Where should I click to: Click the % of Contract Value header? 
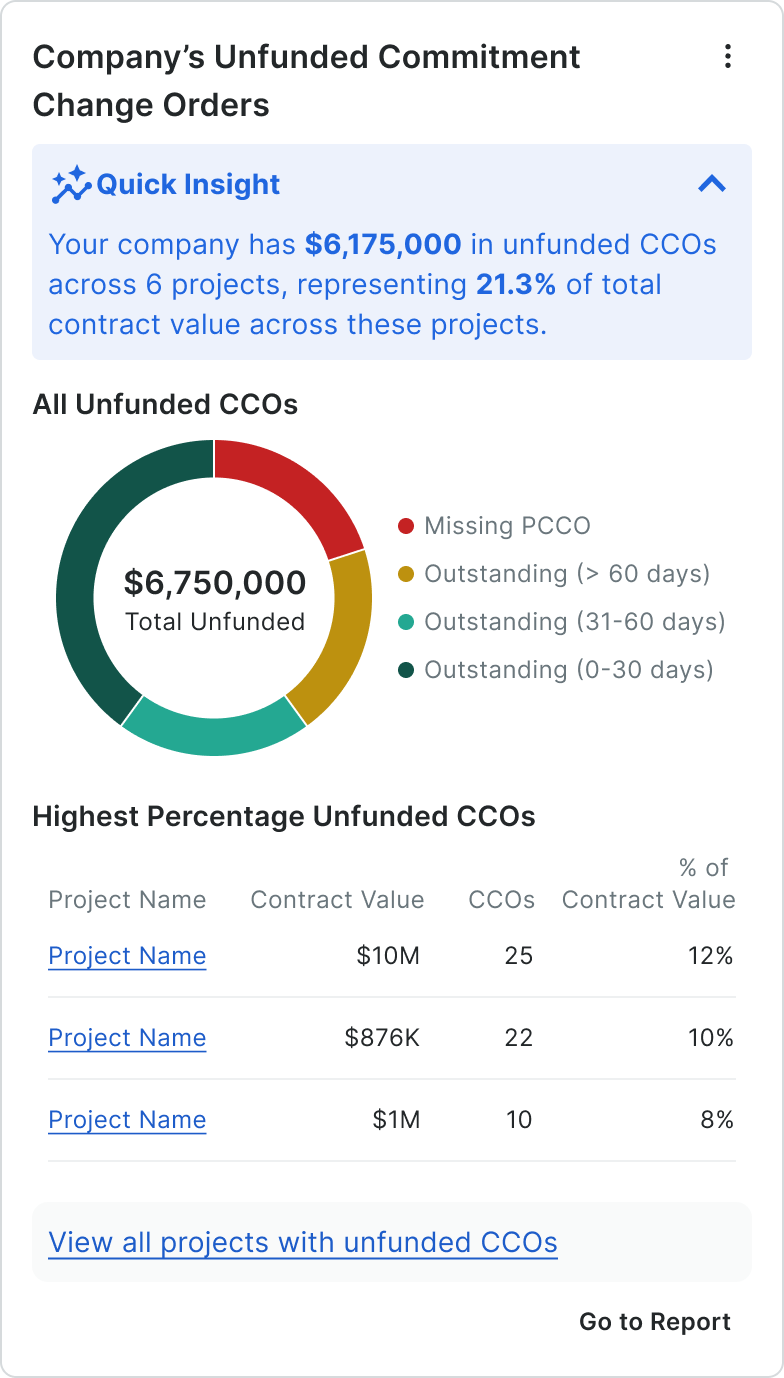(649, 885)
